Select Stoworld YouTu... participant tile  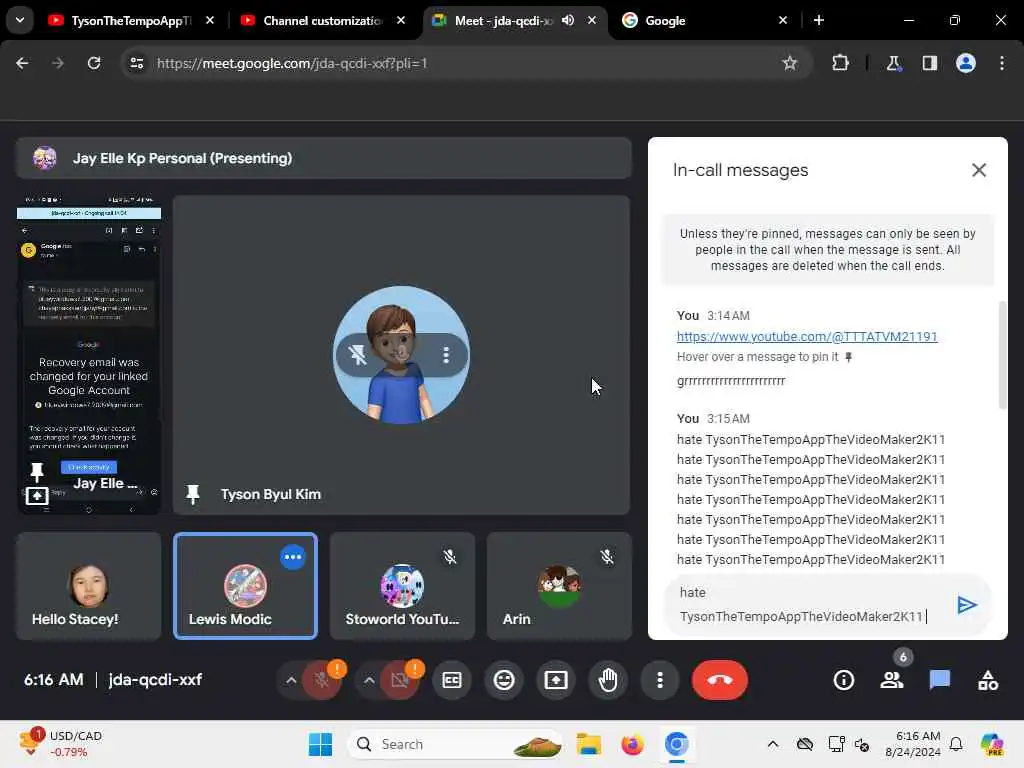(402, 586)
